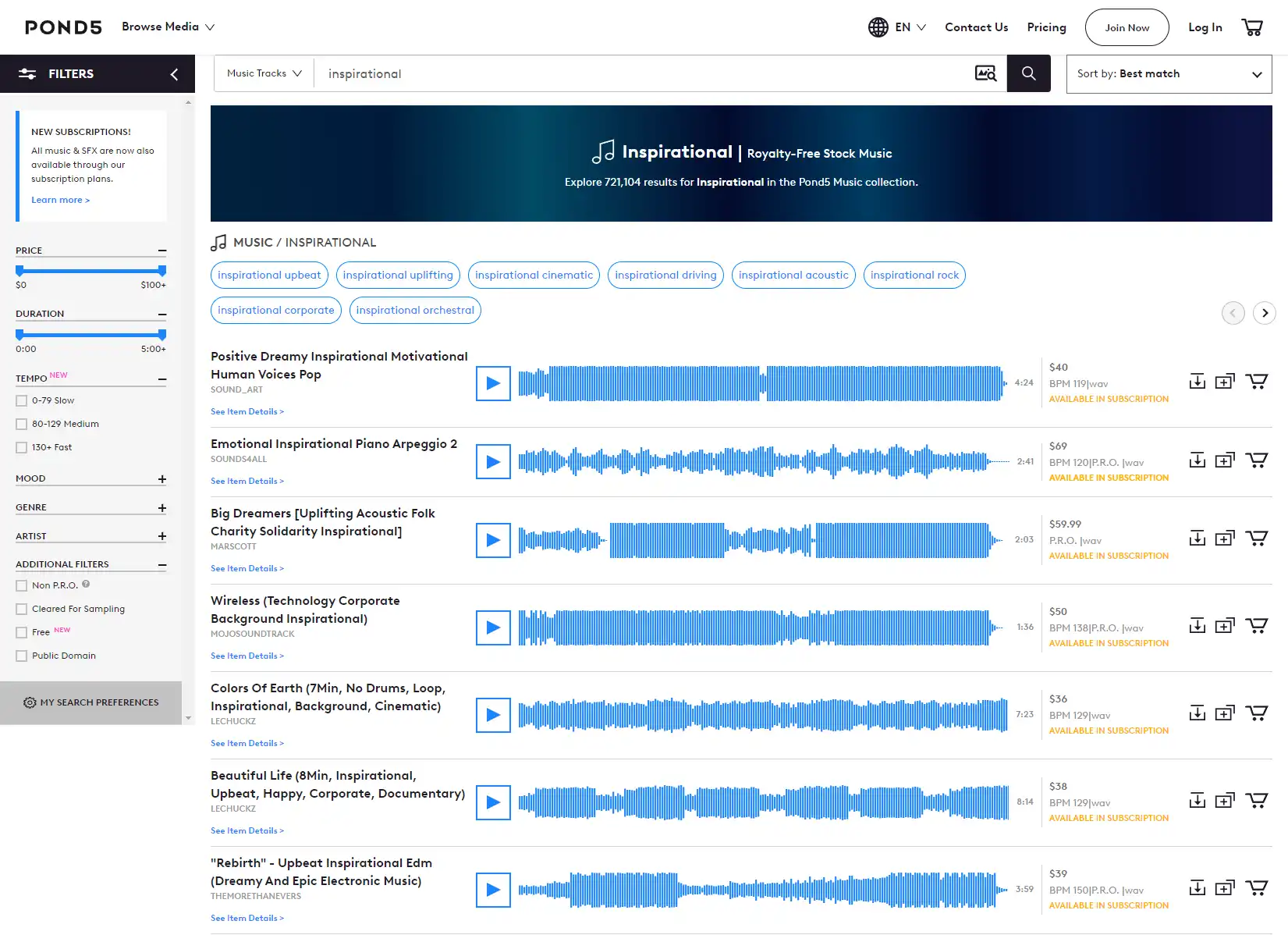Click the magnifying glass search button
Viewport: 1288px width, 935px height.
pos(1028,73)
